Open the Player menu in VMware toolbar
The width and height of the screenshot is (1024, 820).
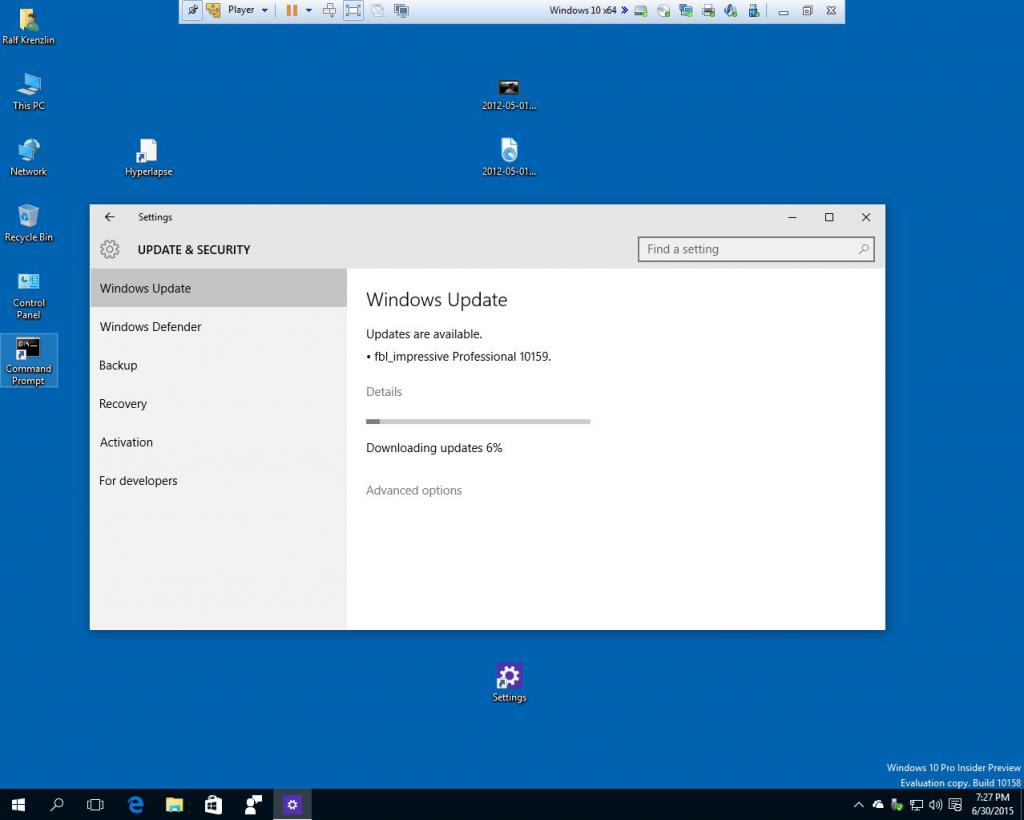coord(248,10)
